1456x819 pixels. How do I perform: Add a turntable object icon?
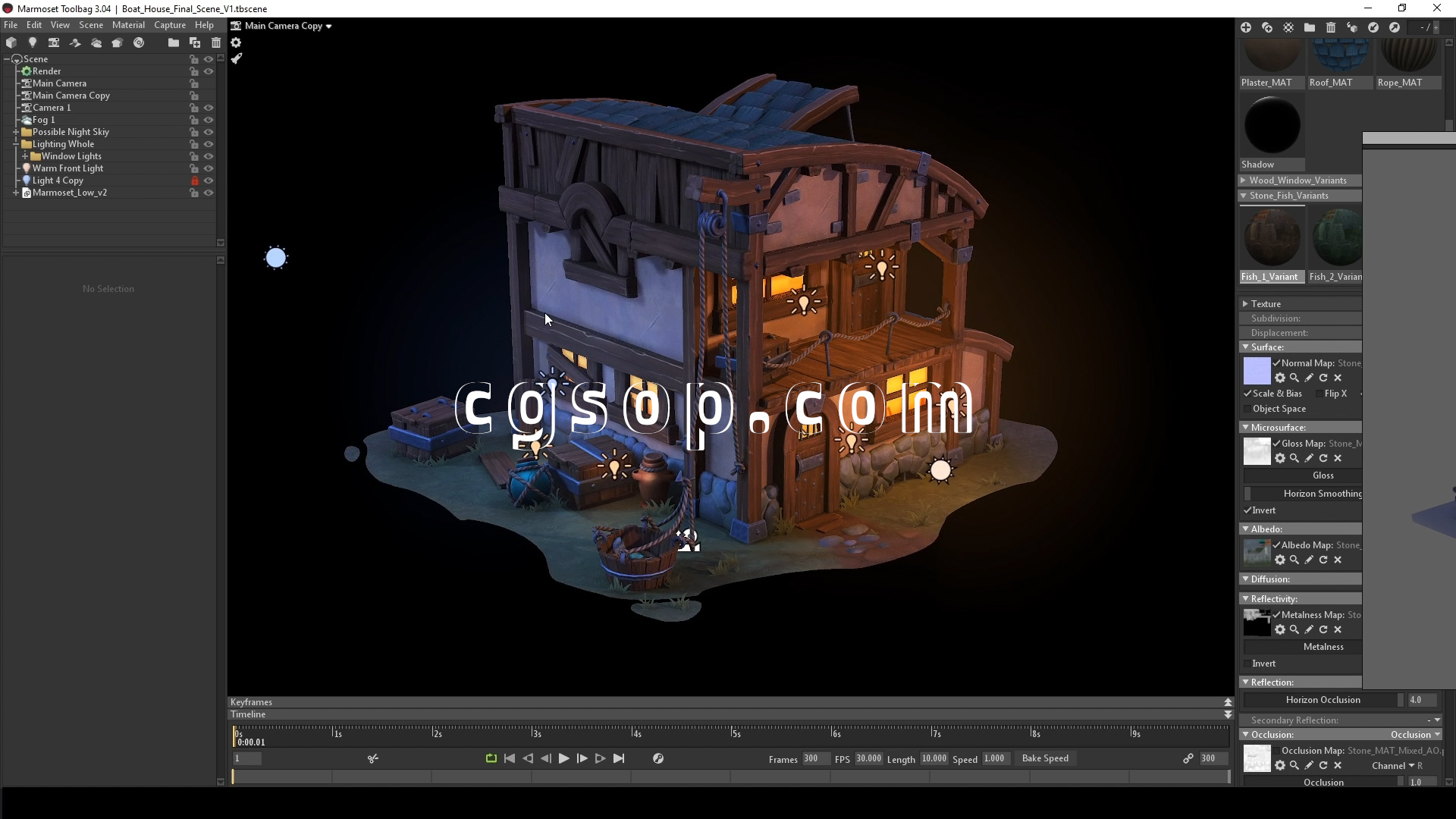[x=139, y=43]
